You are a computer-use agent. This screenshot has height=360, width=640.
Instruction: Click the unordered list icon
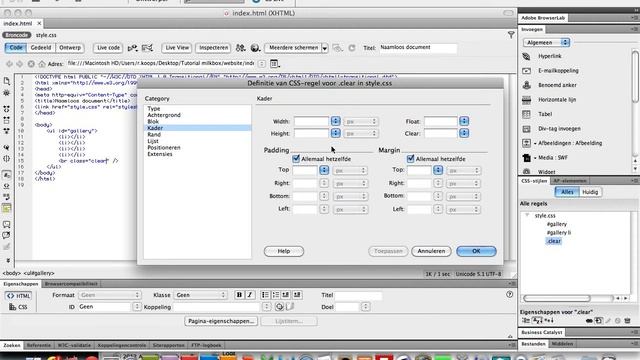(x=265, y=295)
